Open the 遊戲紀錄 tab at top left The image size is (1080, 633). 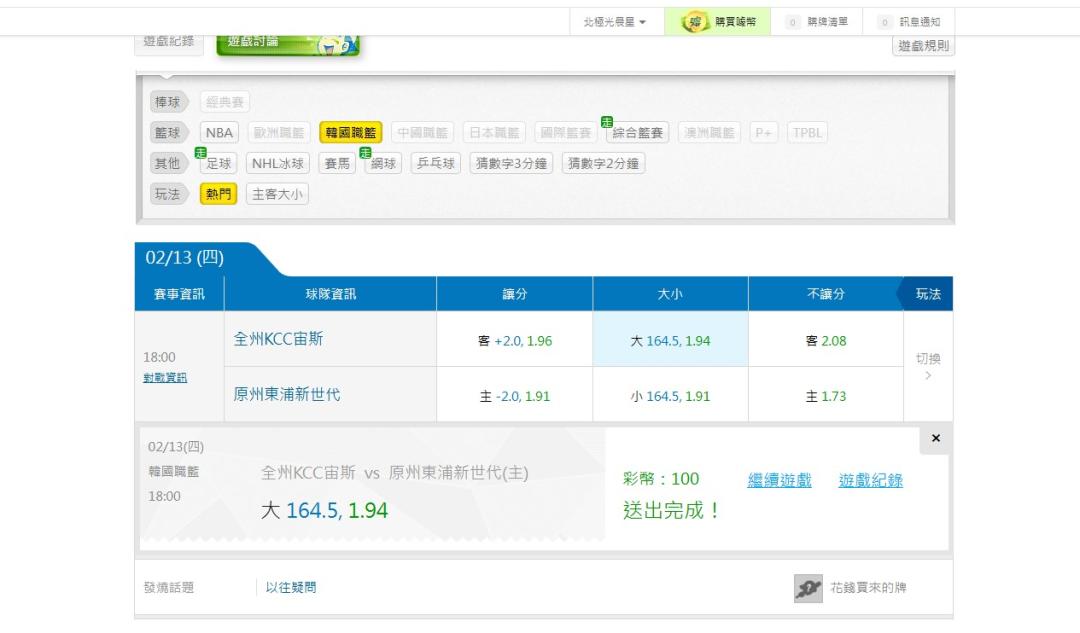tap(169, 43)
